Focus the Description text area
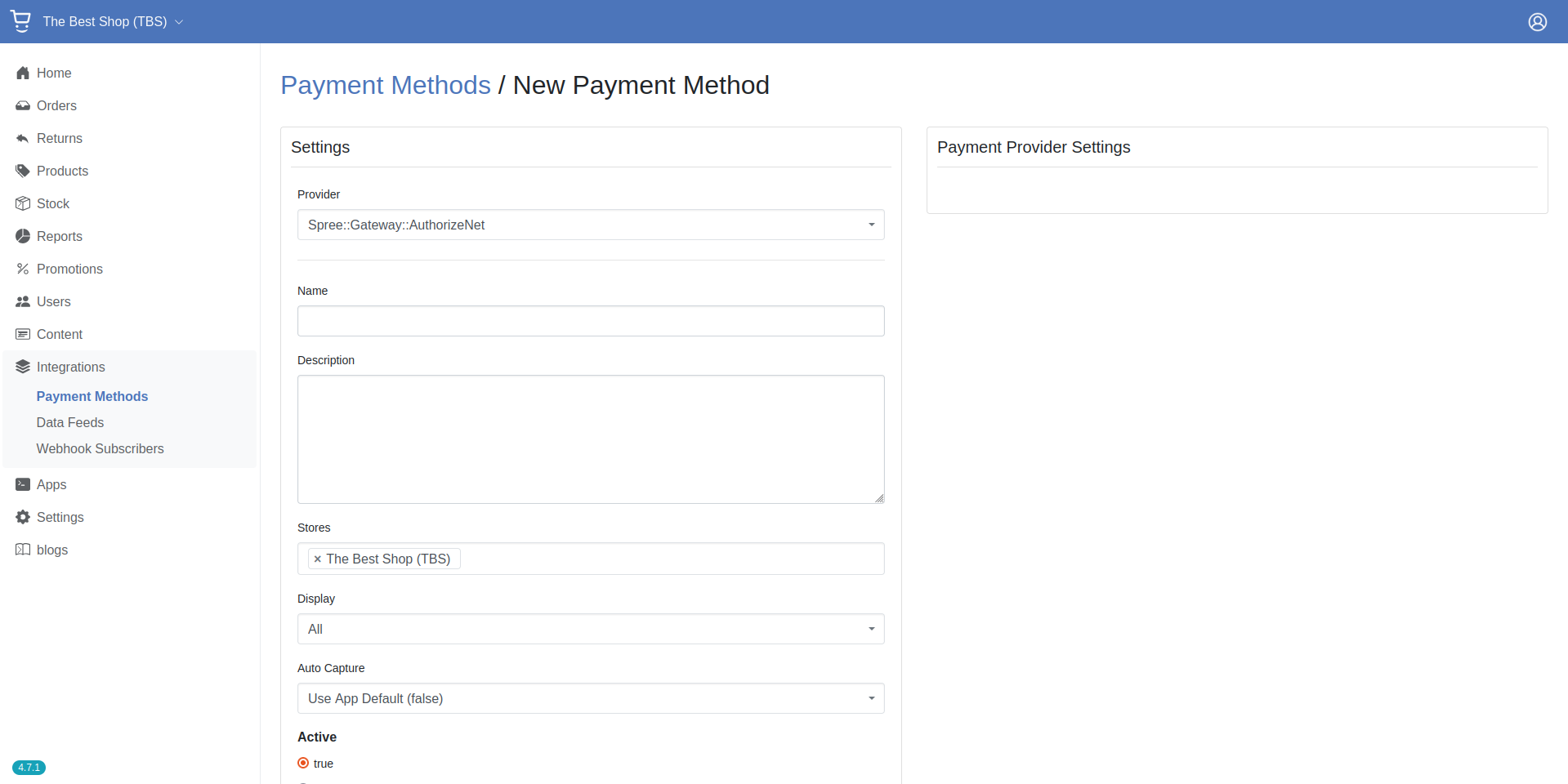Image resolution: width=1568 pixels, height=784 pixels. [x=590, y=439]
